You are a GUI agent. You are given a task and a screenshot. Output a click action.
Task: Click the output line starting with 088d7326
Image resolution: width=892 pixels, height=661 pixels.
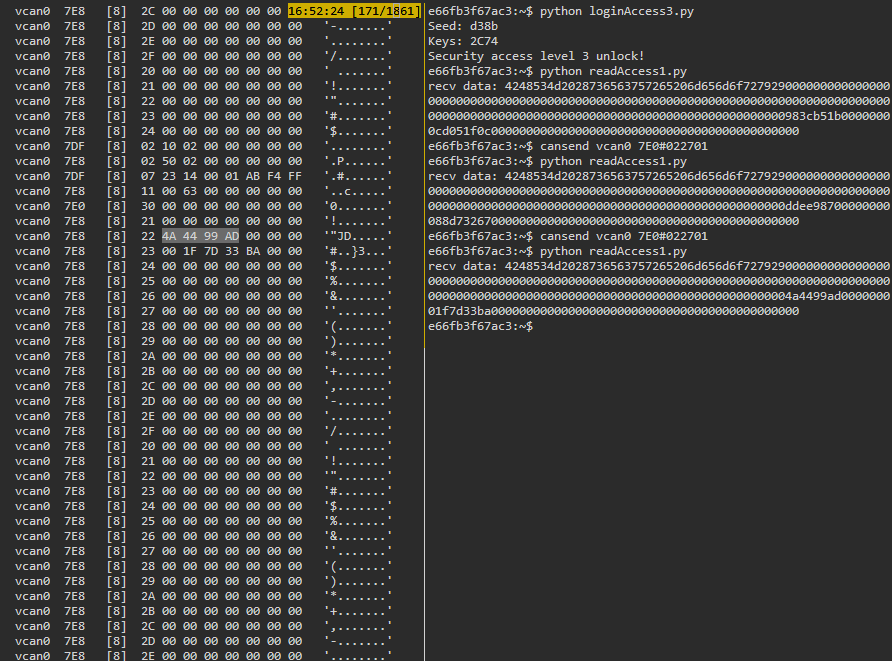(613, 221)
